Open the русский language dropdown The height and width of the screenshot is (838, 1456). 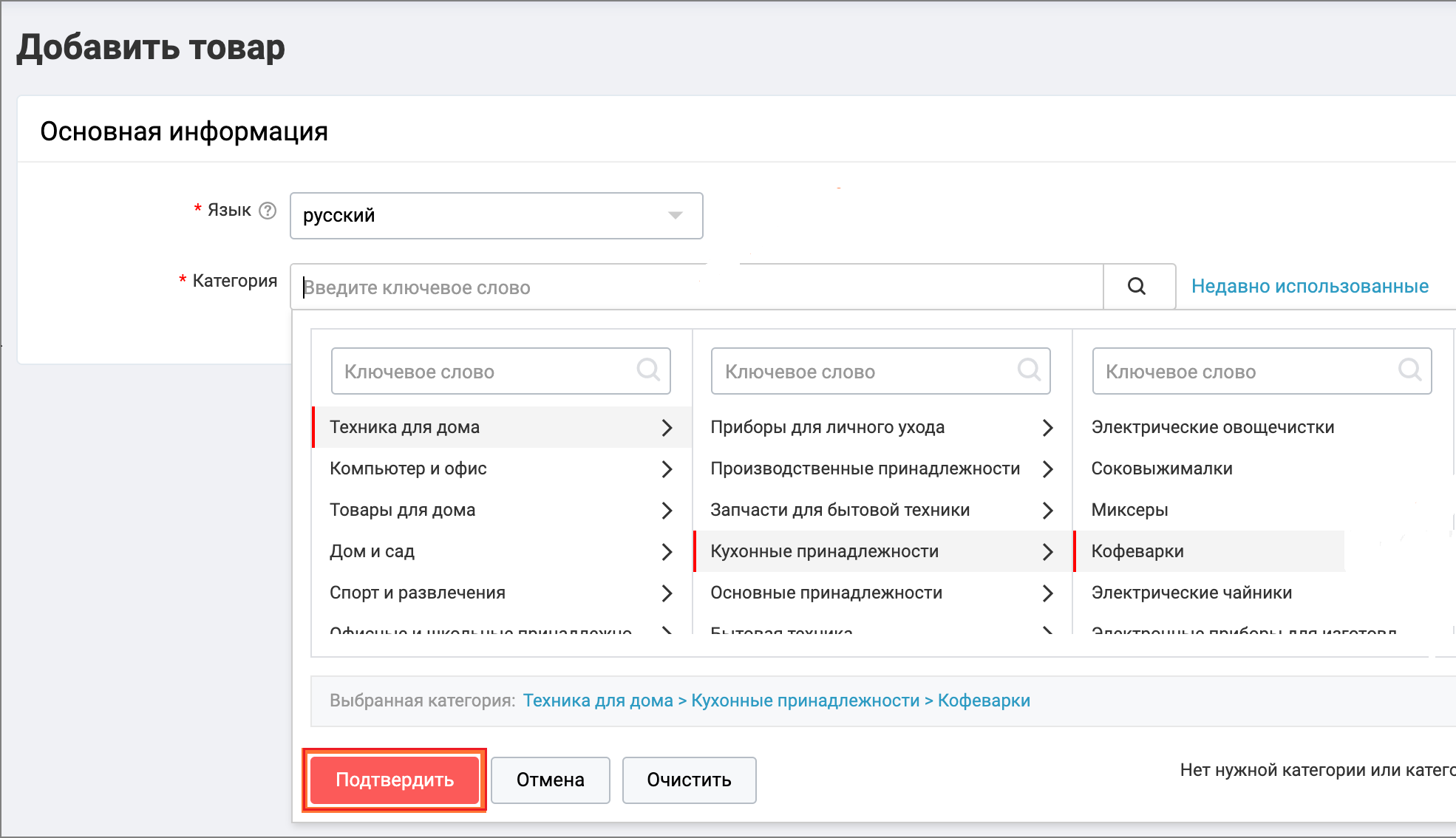tap(496, 216)
